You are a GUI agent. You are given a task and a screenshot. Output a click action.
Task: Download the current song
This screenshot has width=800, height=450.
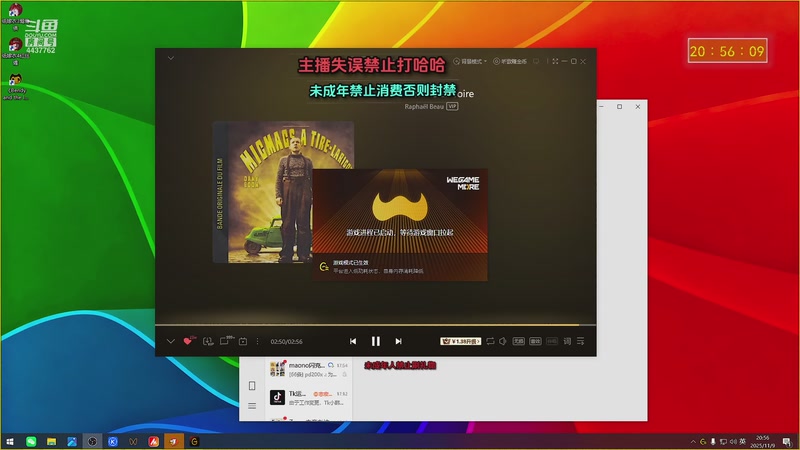[208, 341]
